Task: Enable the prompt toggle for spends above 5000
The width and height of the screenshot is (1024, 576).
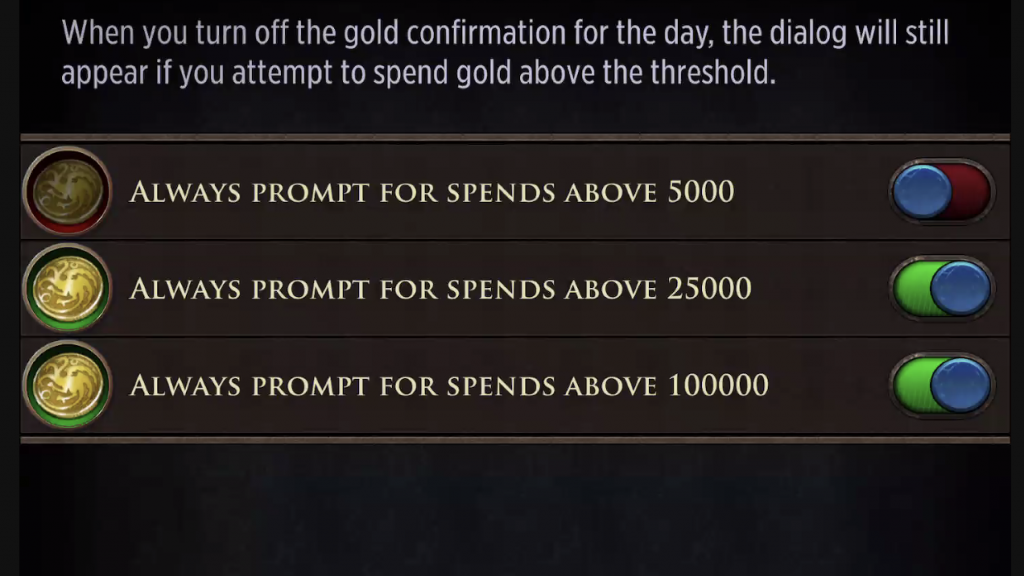Action: click(x=942, y=191)
